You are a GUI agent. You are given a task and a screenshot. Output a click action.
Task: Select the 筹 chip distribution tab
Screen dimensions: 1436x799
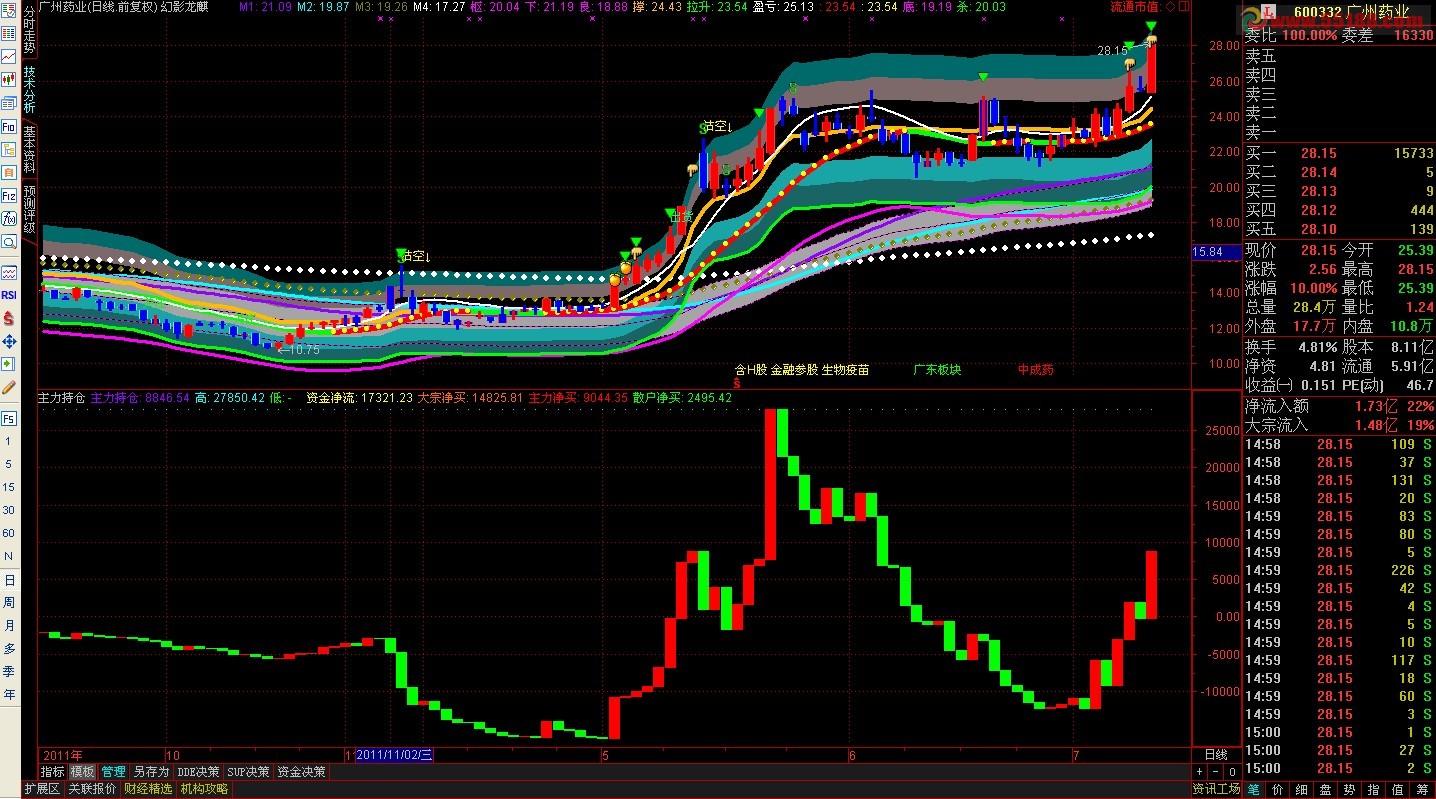click(x=1422, y=789)
